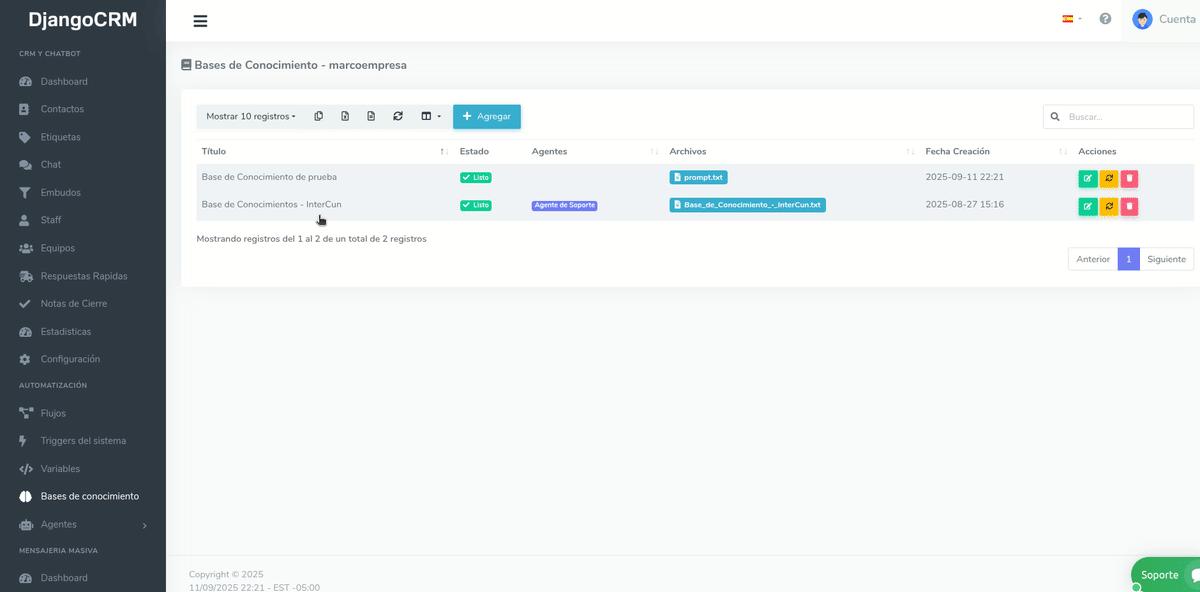The height and width of the screenshot is (592, 1200).
Task: Delete the Base de Conocimientos - InterCun row
Action: click(x=1129, y=207)
